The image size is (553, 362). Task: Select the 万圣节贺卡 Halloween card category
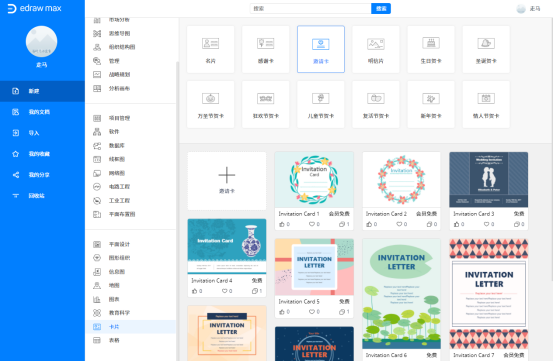coord(211,104)
